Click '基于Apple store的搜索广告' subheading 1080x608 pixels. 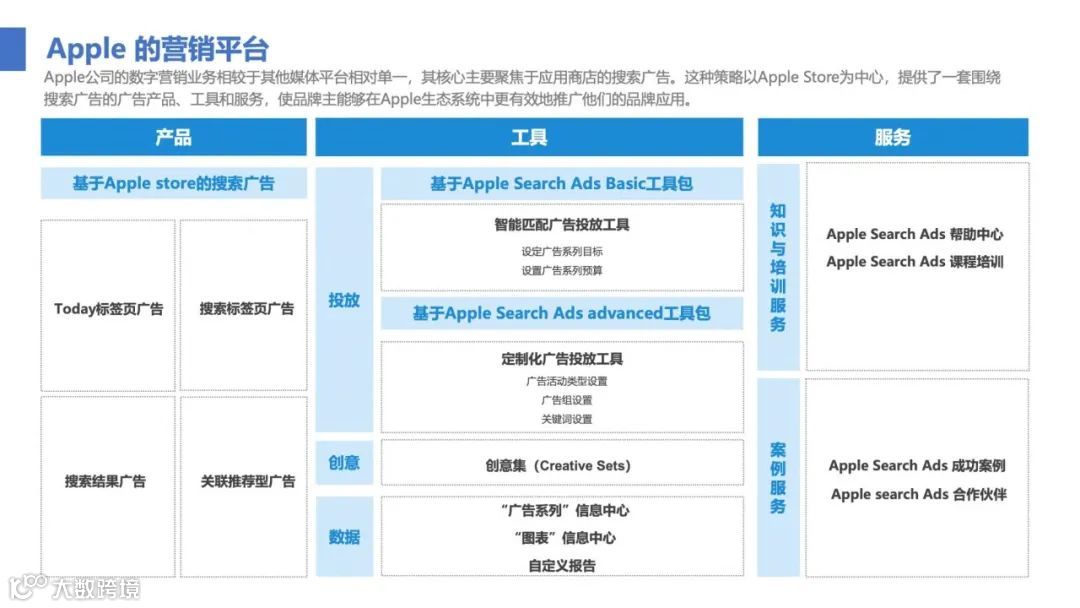click(174, 183)
